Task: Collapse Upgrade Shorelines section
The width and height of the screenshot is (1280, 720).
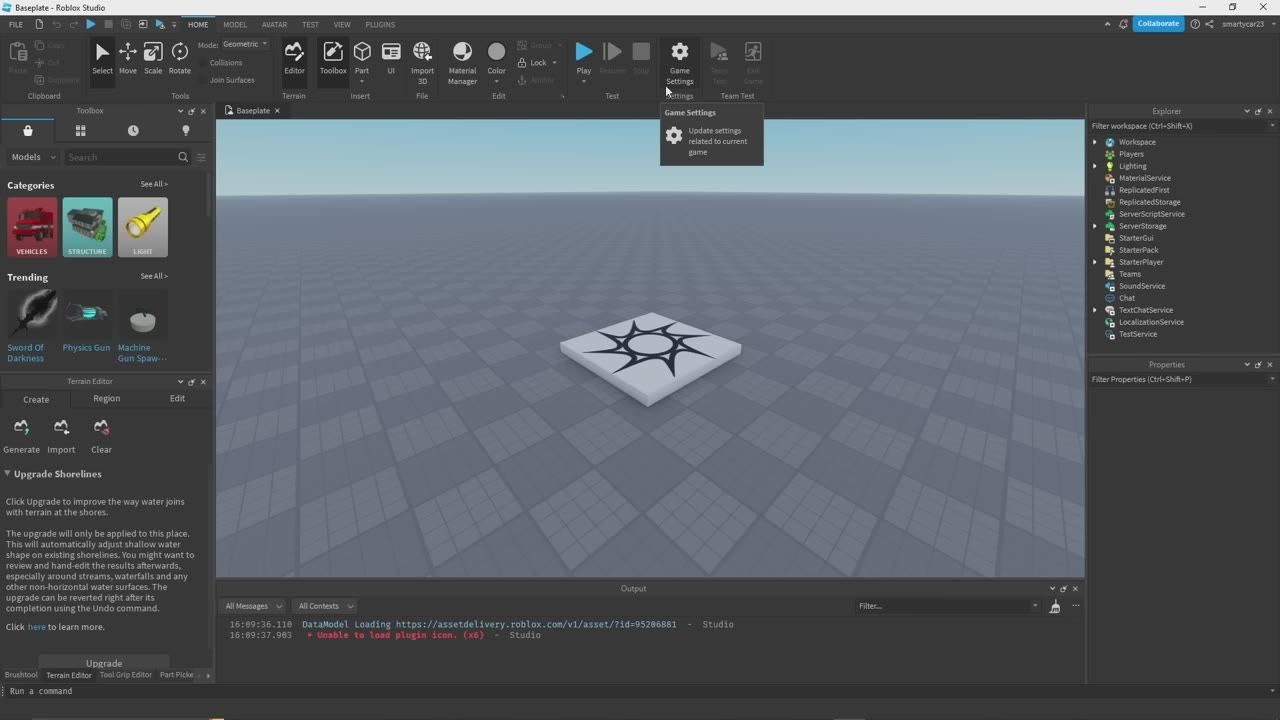Action: pyautogui.click(x=7, y=474)
